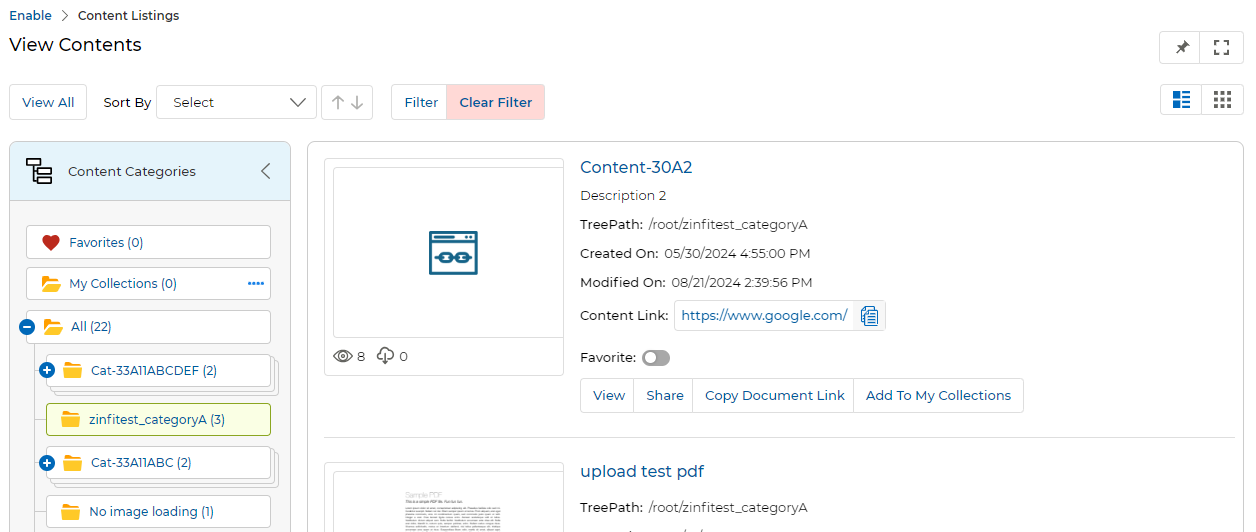Open the Sort By Select dropdown
Viewport: 1256px width, 532px height.
point(237,102)
